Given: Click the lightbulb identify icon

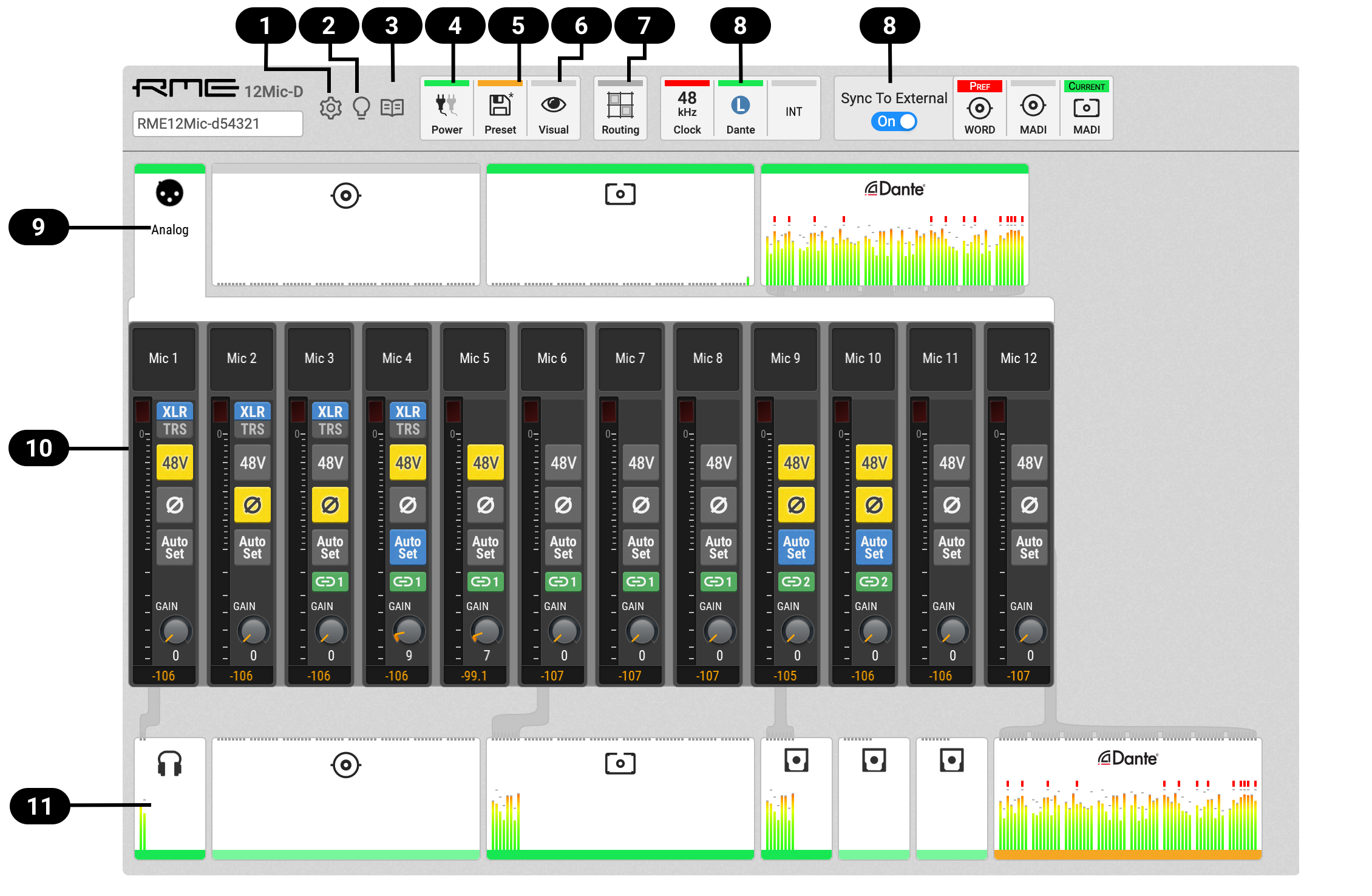Looking at the screenshot, I should [x=362, y=108].
